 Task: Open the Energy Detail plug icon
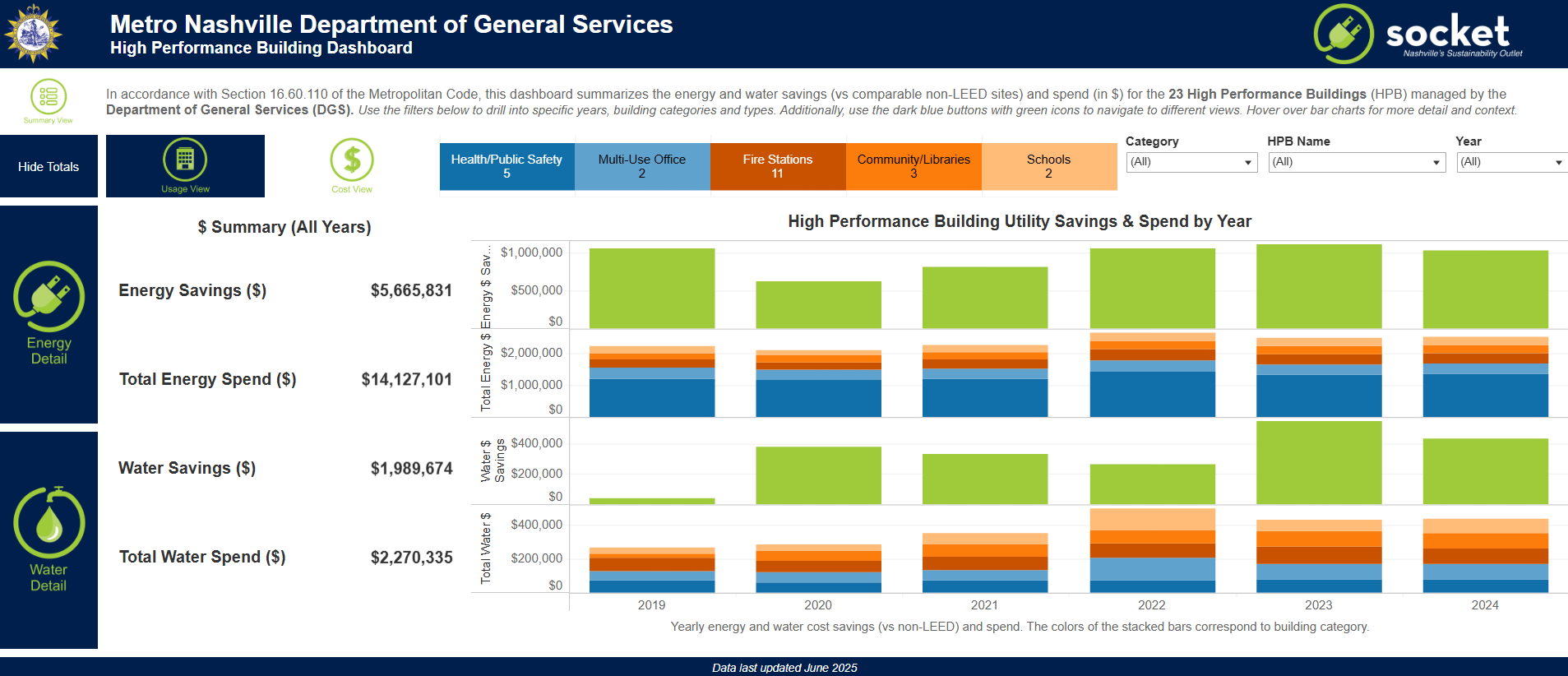[49, 297]
